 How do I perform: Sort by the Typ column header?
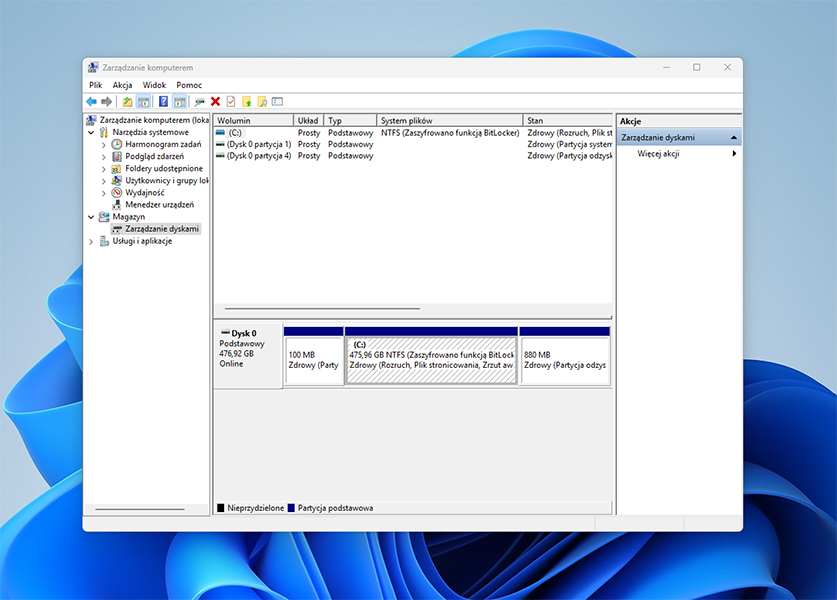(350, 121)
